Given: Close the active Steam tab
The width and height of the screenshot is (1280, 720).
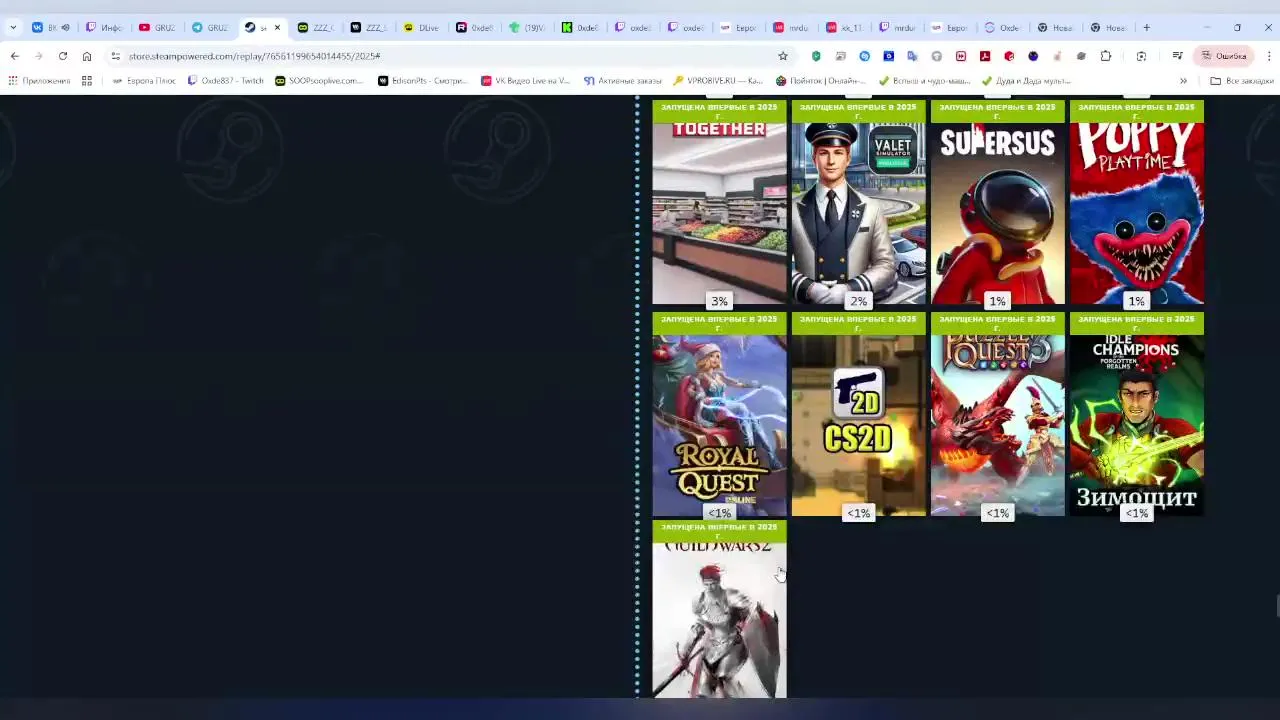Looking at the screenshot, I should tap(277, 28).
